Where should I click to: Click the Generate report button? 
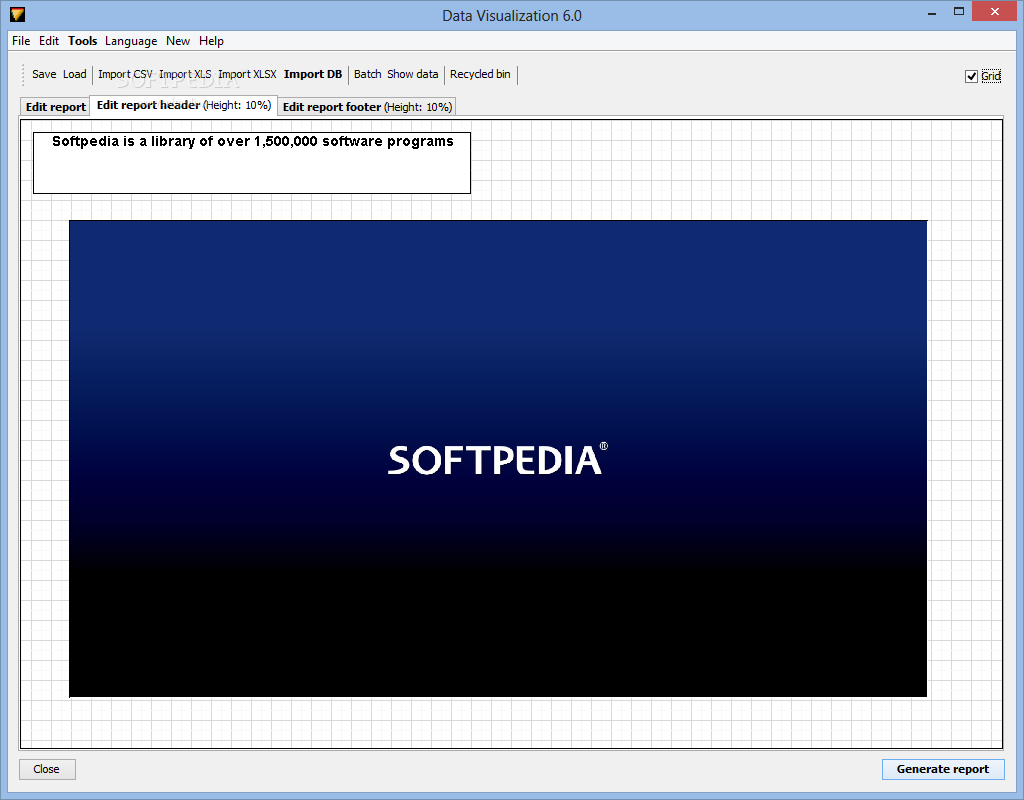tap(942, 769)
